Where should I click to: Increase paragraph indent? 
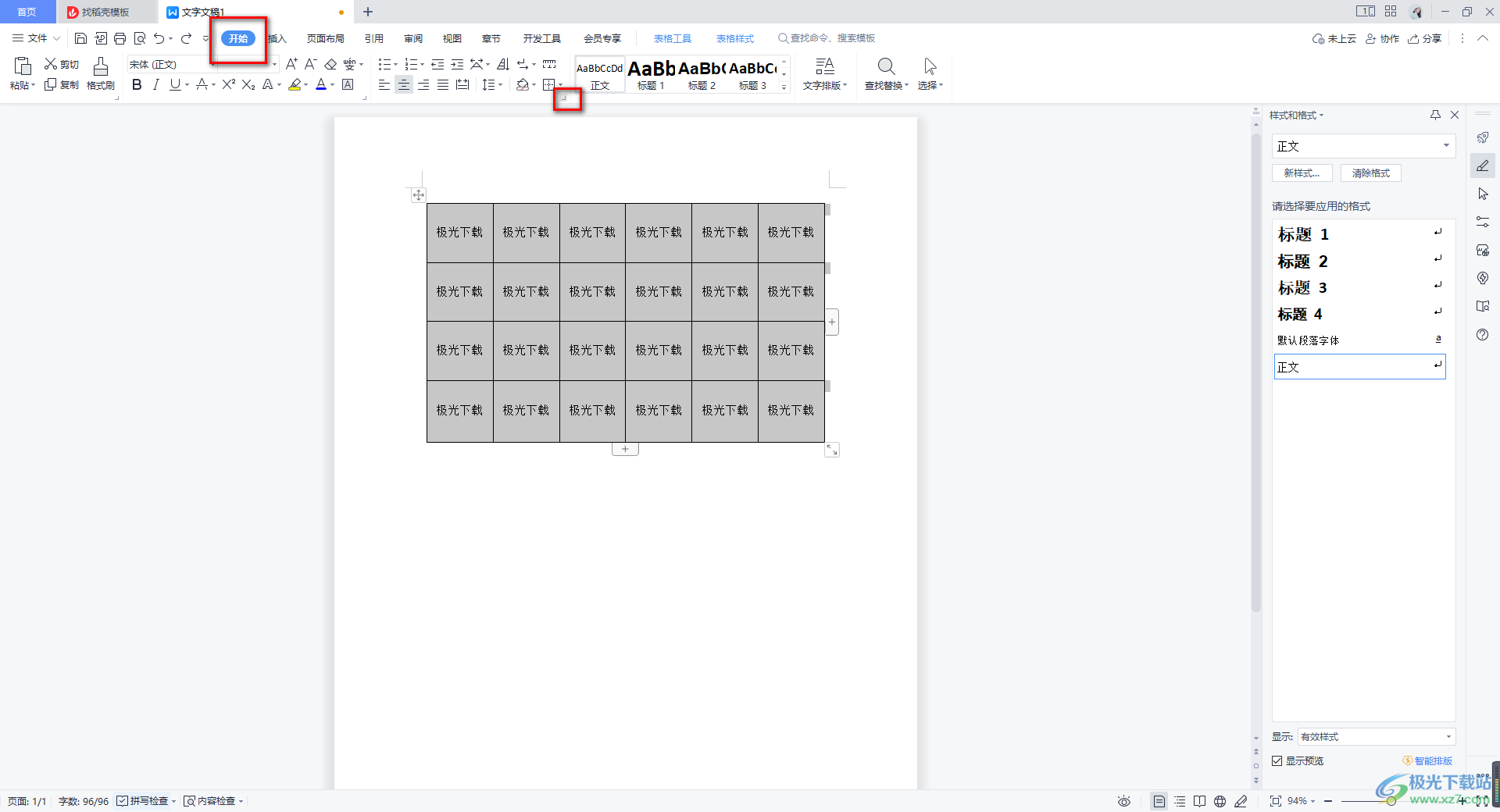click(x=457, y=64)
